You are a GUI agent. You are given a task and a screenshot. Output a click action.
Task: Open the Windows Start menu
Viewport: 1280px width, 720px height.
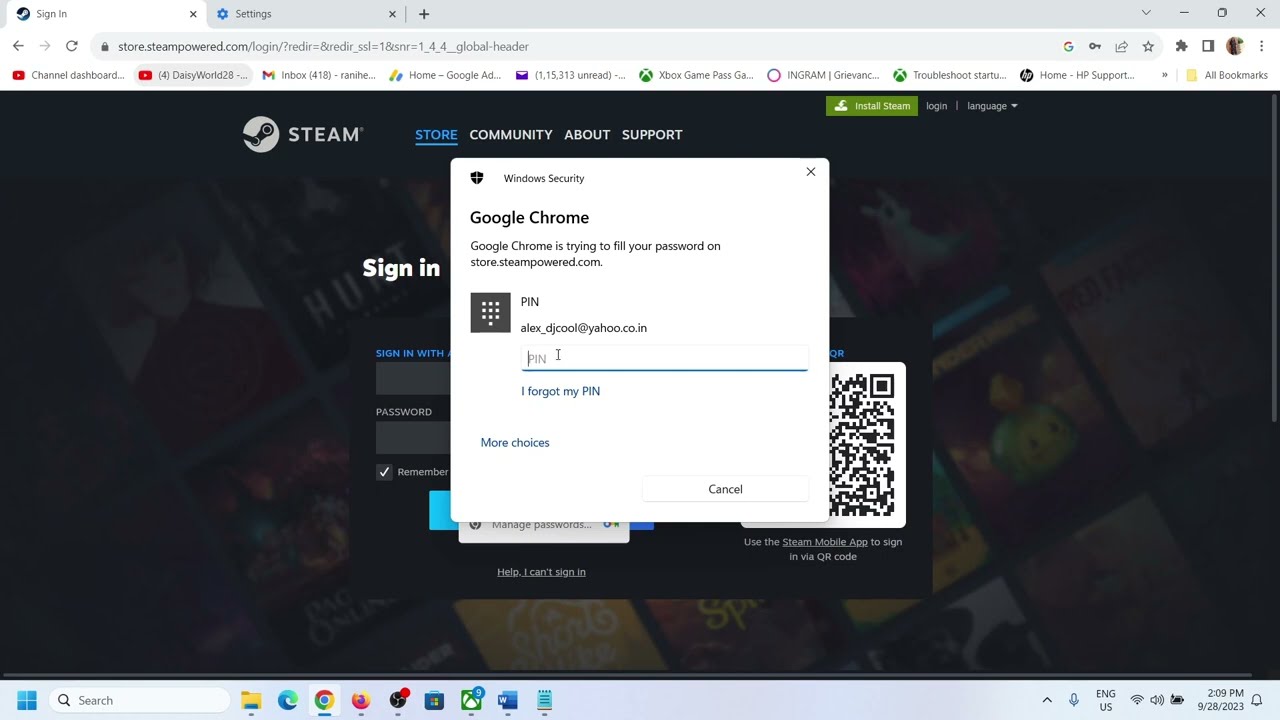click(x=27, y=700)
